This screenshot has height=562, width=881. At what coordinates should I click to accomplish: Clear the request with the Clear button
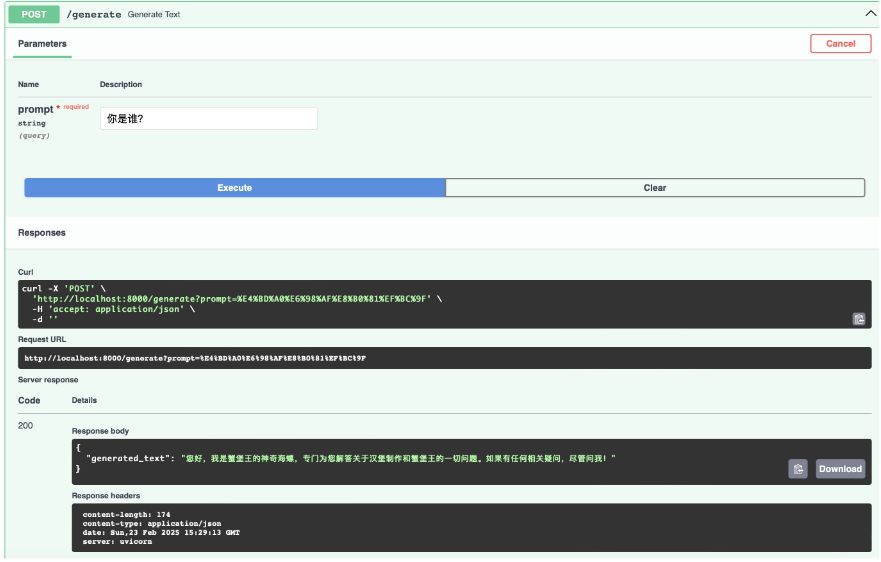pos(655,188)
